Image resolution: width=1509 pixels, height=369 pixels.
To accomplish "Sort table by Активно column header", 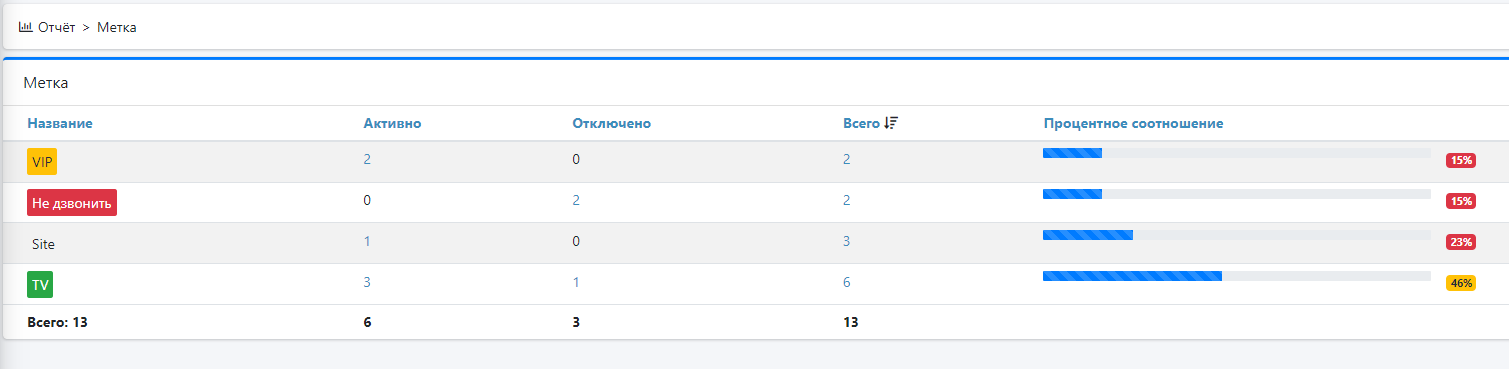I will (x=392, y=123).
